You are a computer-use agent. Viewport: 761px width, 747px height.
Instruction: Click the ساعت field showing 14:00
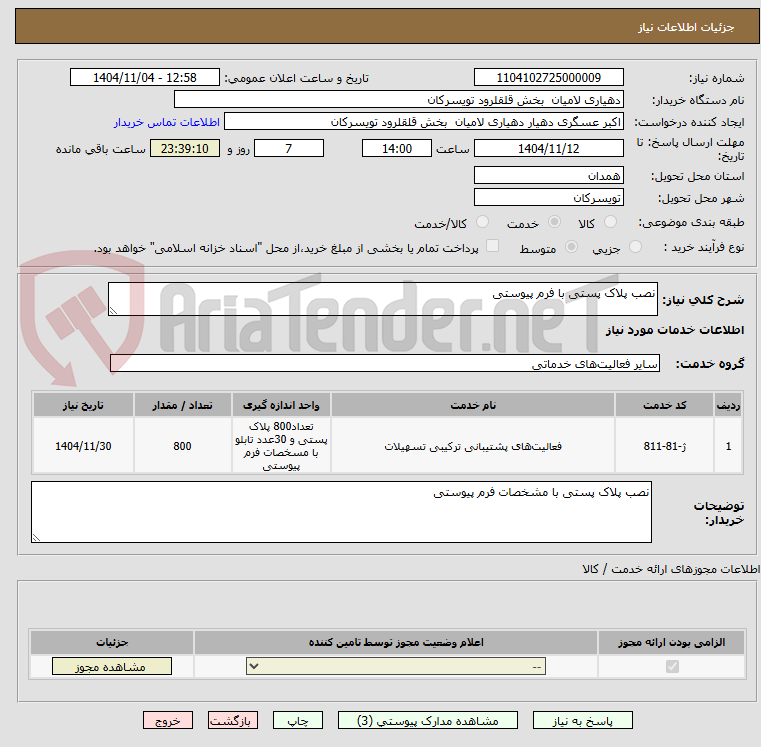[397, 149]
